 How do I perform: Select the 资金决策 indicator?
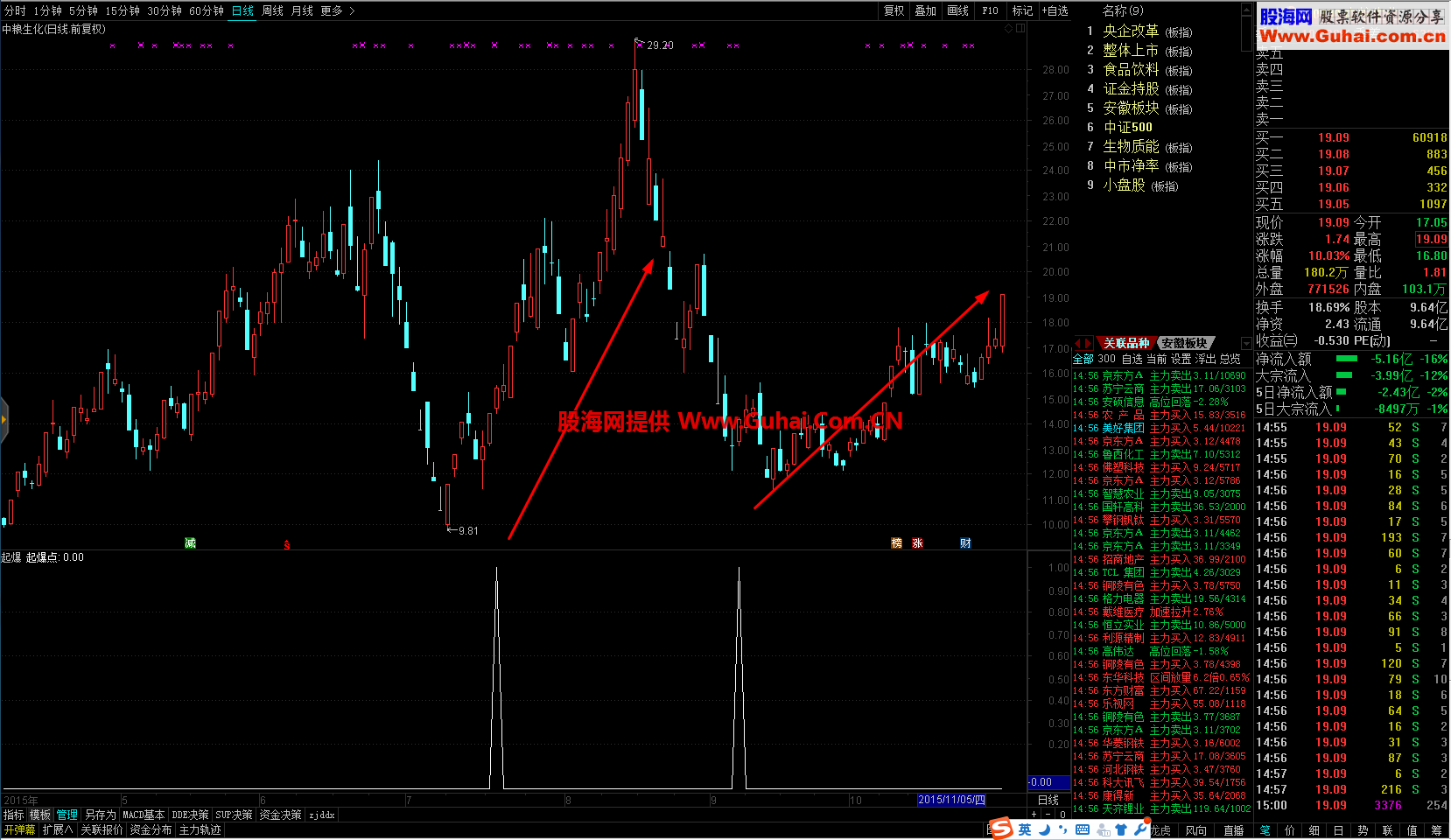coord(280,815)
